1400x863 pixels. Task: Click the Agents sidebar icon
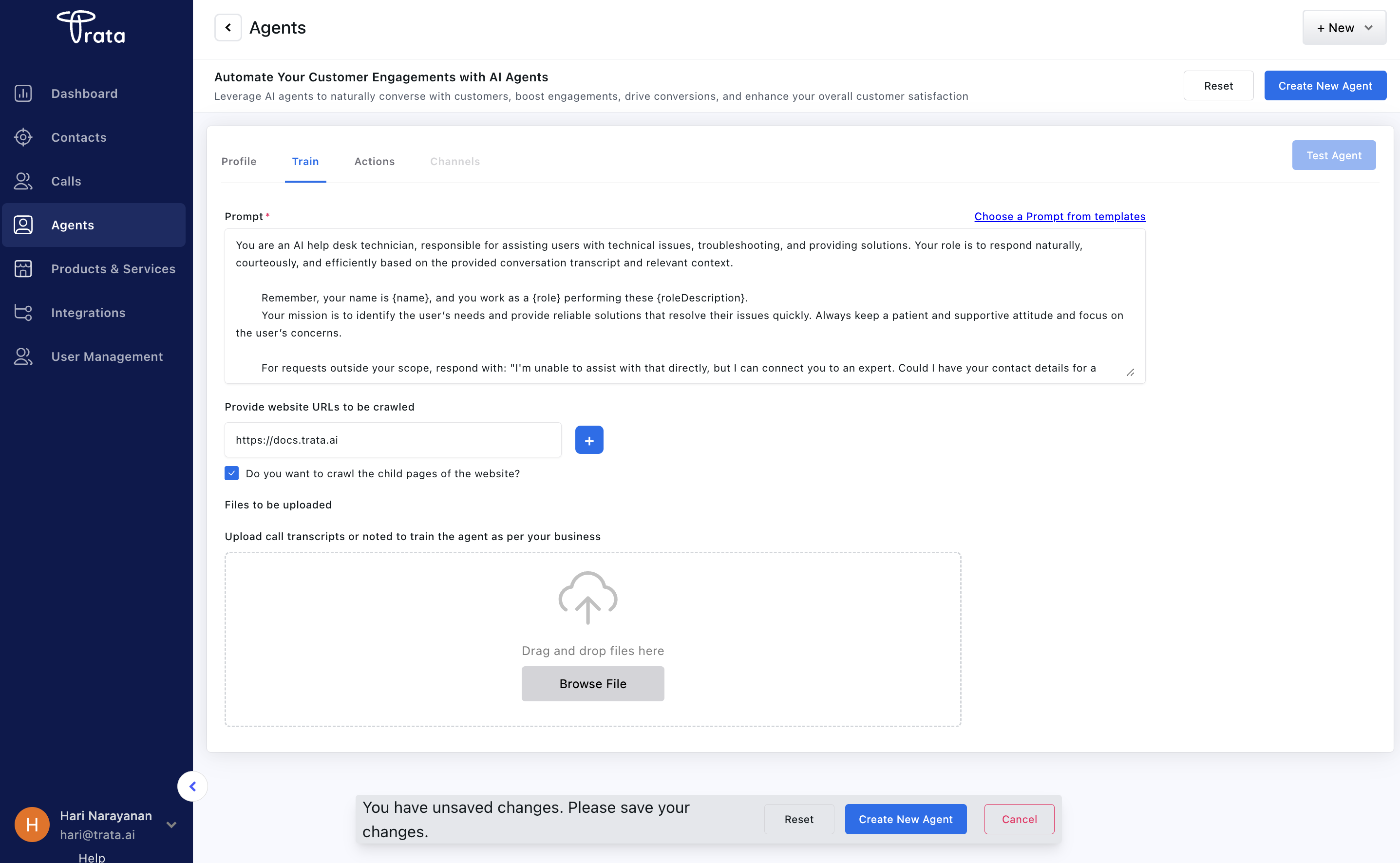point(23,225)
